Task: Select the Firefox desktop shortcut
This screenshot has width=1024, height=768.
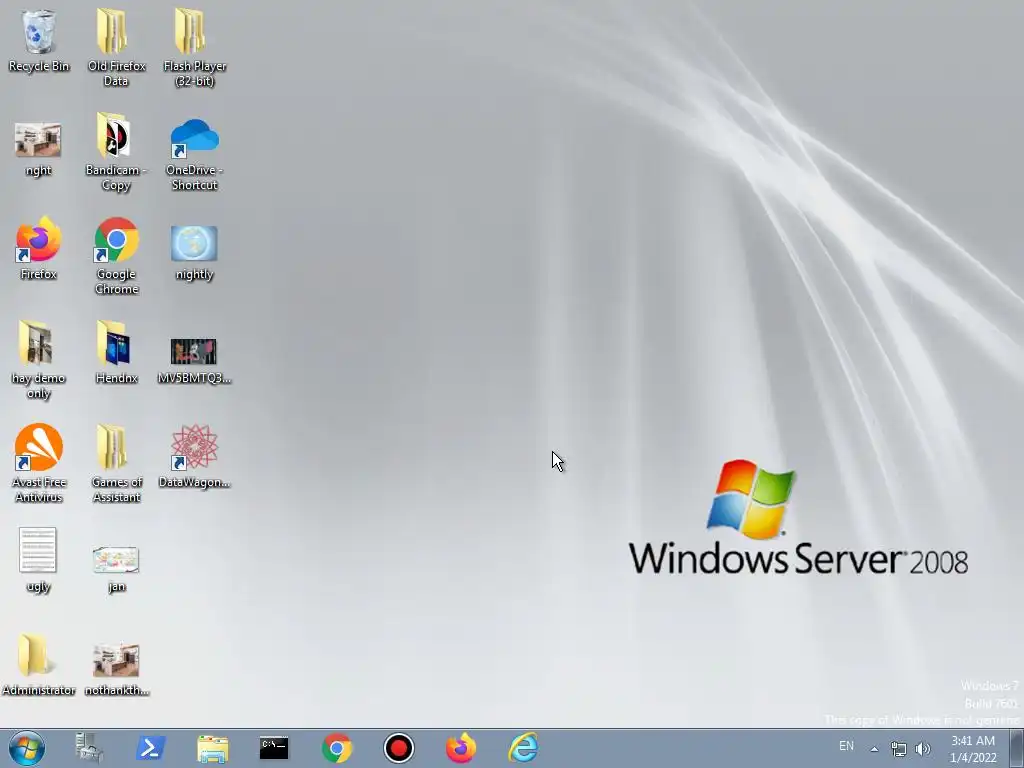Action: tap(39, 248)
